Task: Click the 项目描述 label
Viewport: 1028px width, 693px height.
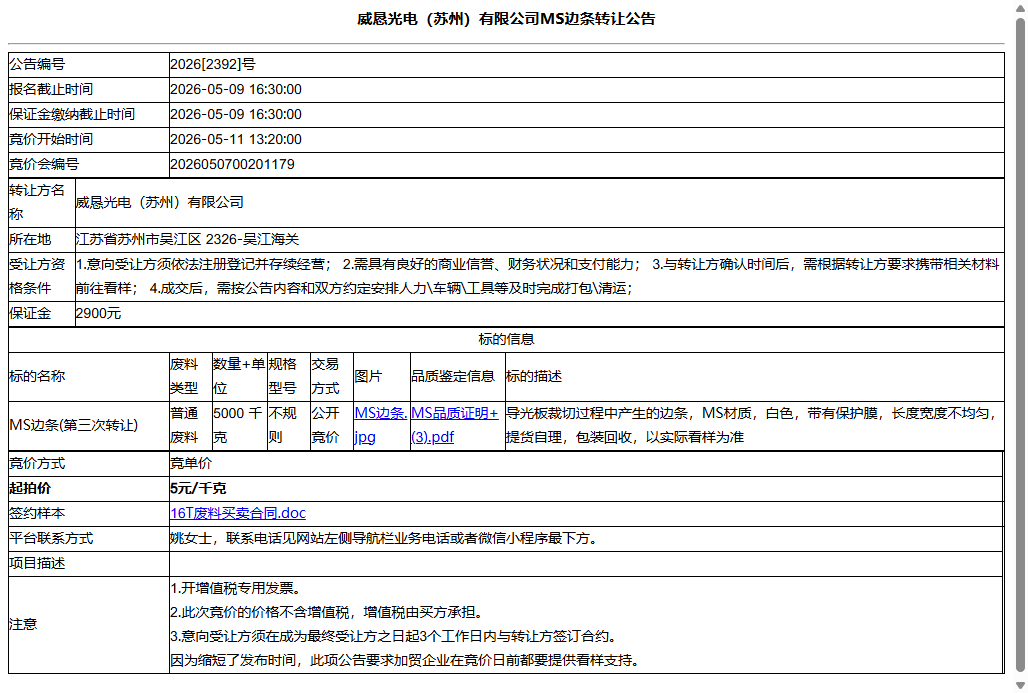Action: coord(37,563)
